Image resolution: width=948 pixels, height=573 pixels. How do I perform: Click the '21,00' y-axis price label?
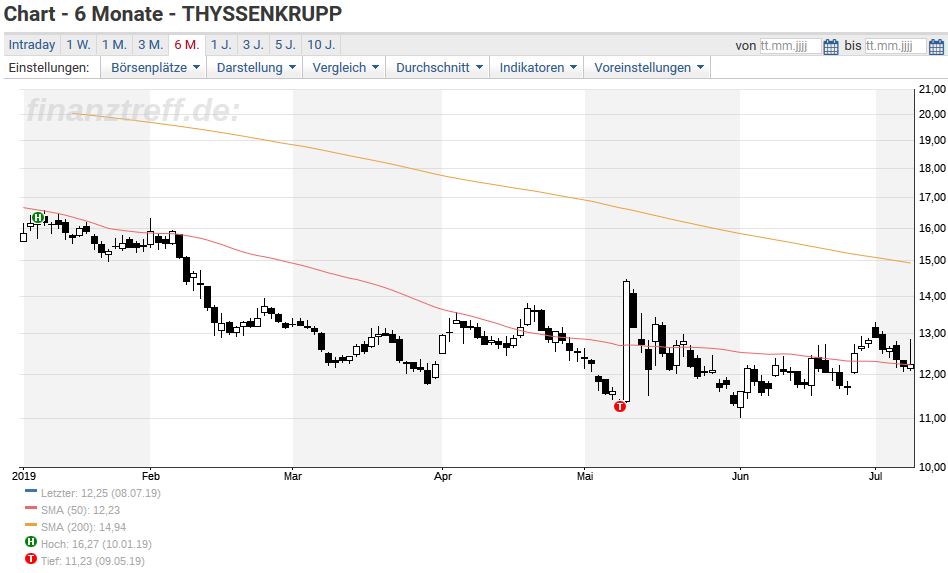pyautogui.click(x=932, y=89)
